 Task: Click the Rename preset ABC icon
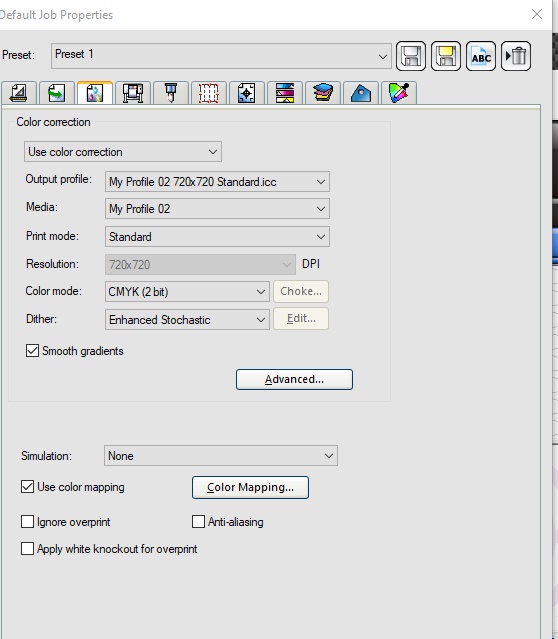(481, 56)
